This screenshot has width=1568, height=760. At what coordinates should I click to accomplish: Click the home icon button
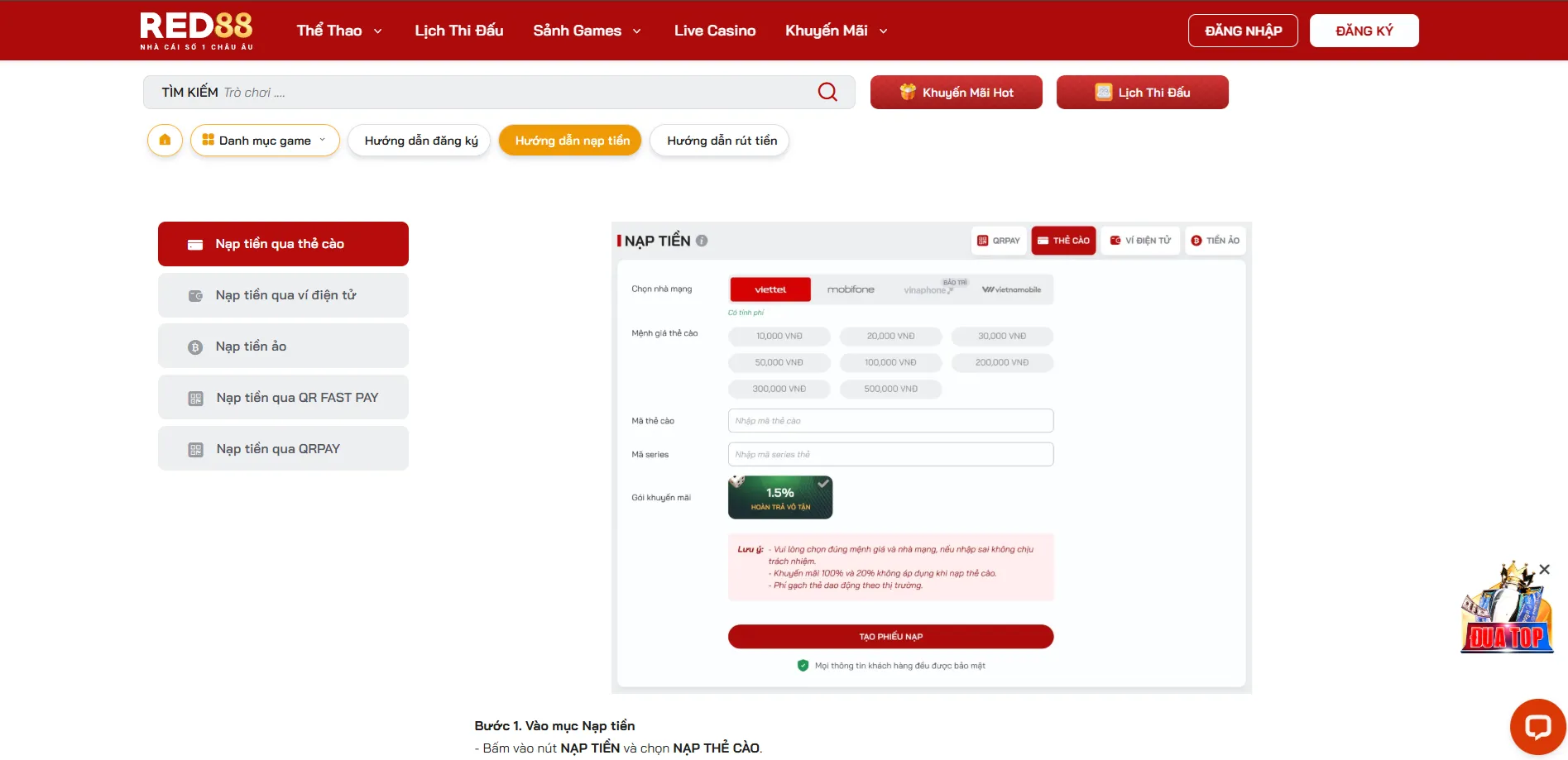click(x=165, y=140)
